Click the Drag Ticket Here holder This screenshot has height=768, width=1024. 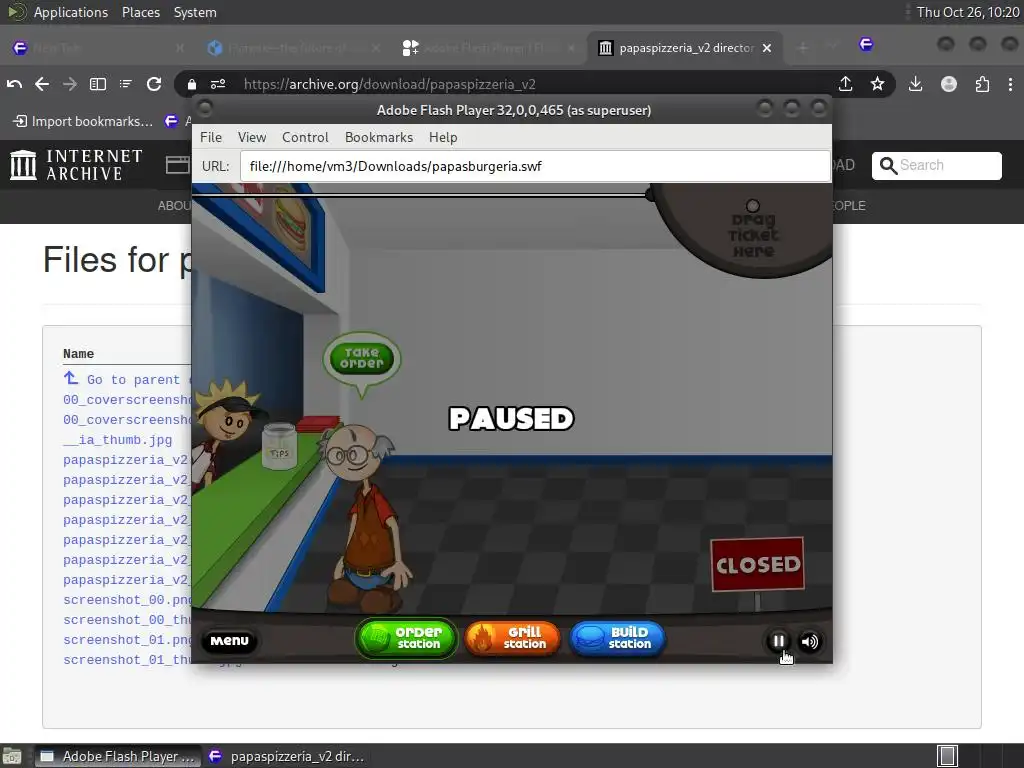(x=753, y=230)
